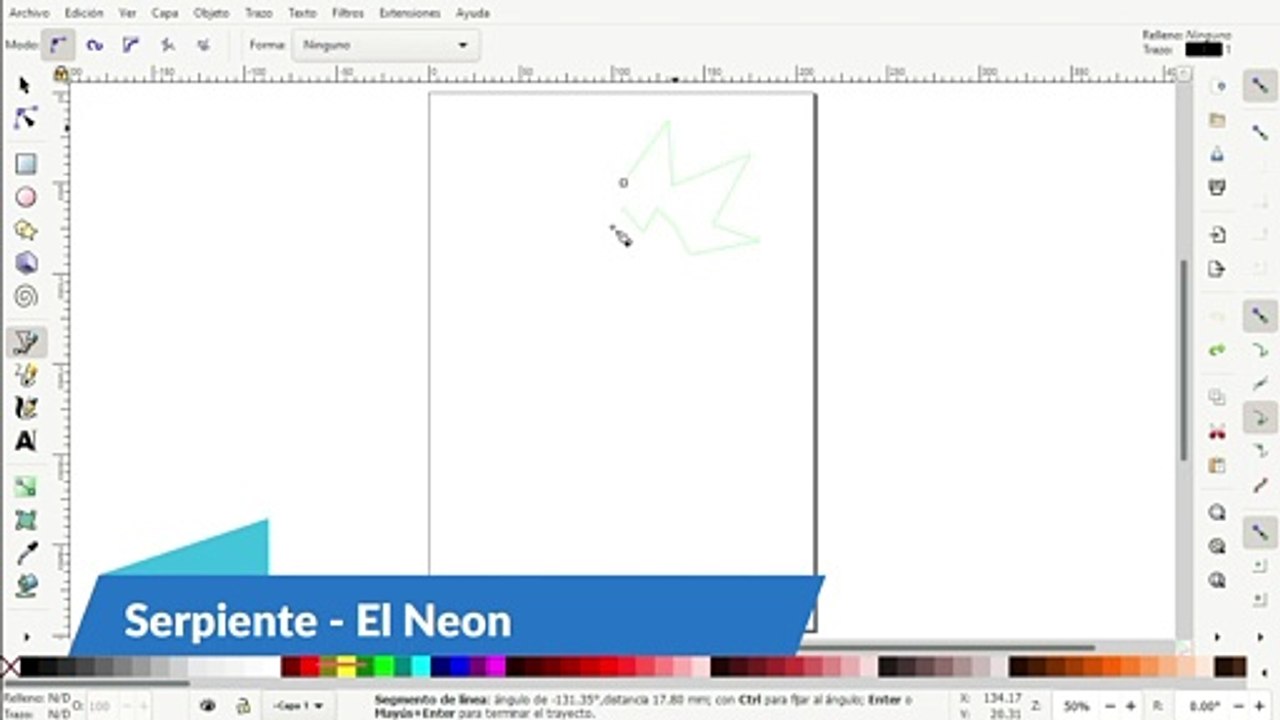Decrease the zoom level
The image size is (1280, 720).
tap(1112, 706)
